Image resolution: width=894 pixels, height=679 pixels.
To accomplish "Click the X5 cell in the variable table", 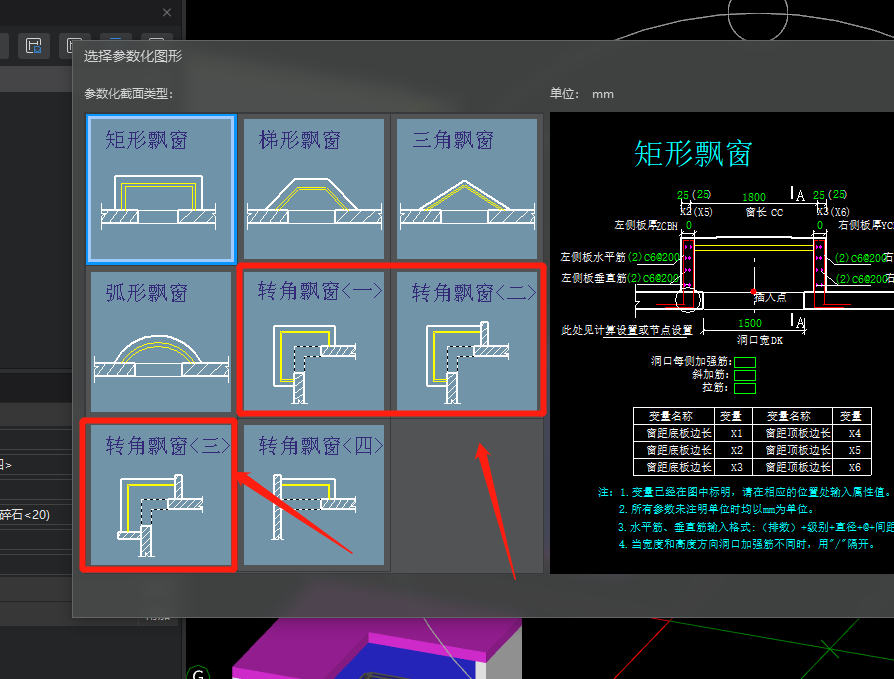I will pos(854,450).
